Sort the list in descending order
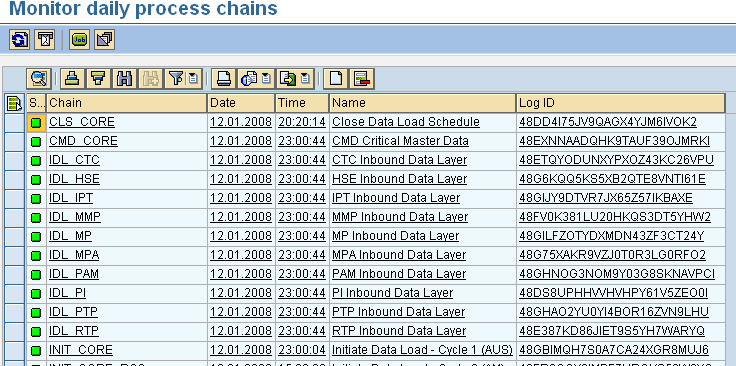The image size is (736, 366). 98,79
